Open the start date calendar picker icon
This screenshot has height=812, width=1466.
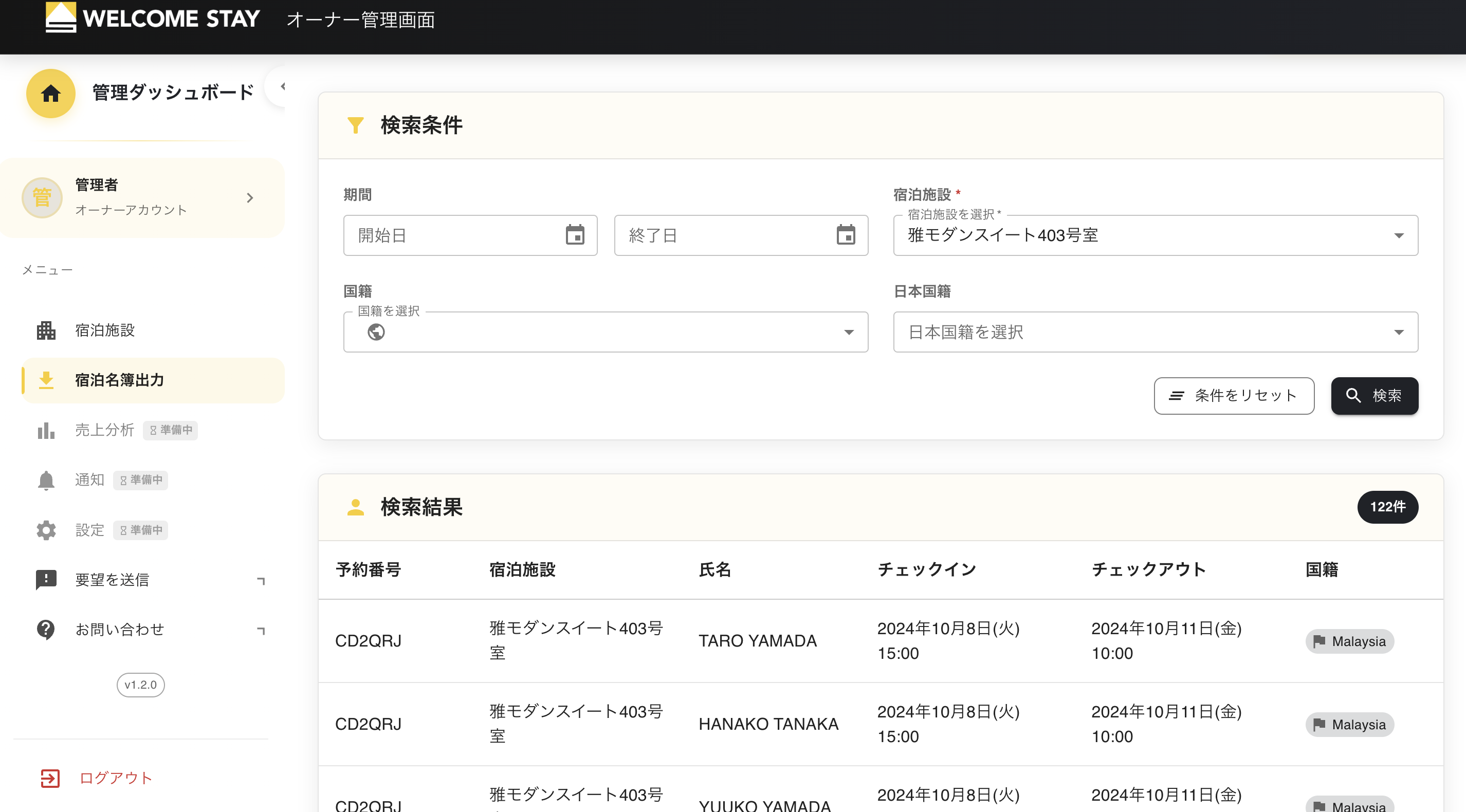coord(575,234)
